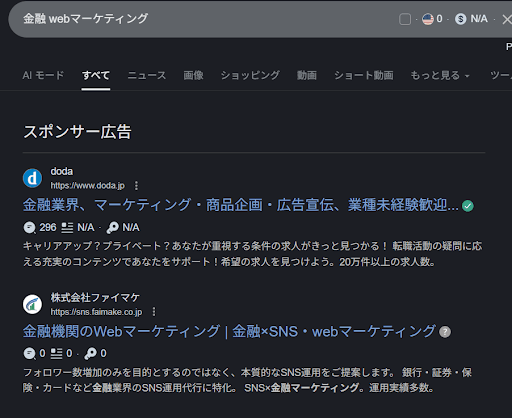Select the すべて tab
Viewport: 512px width, 418px height.
pos(96,75)
